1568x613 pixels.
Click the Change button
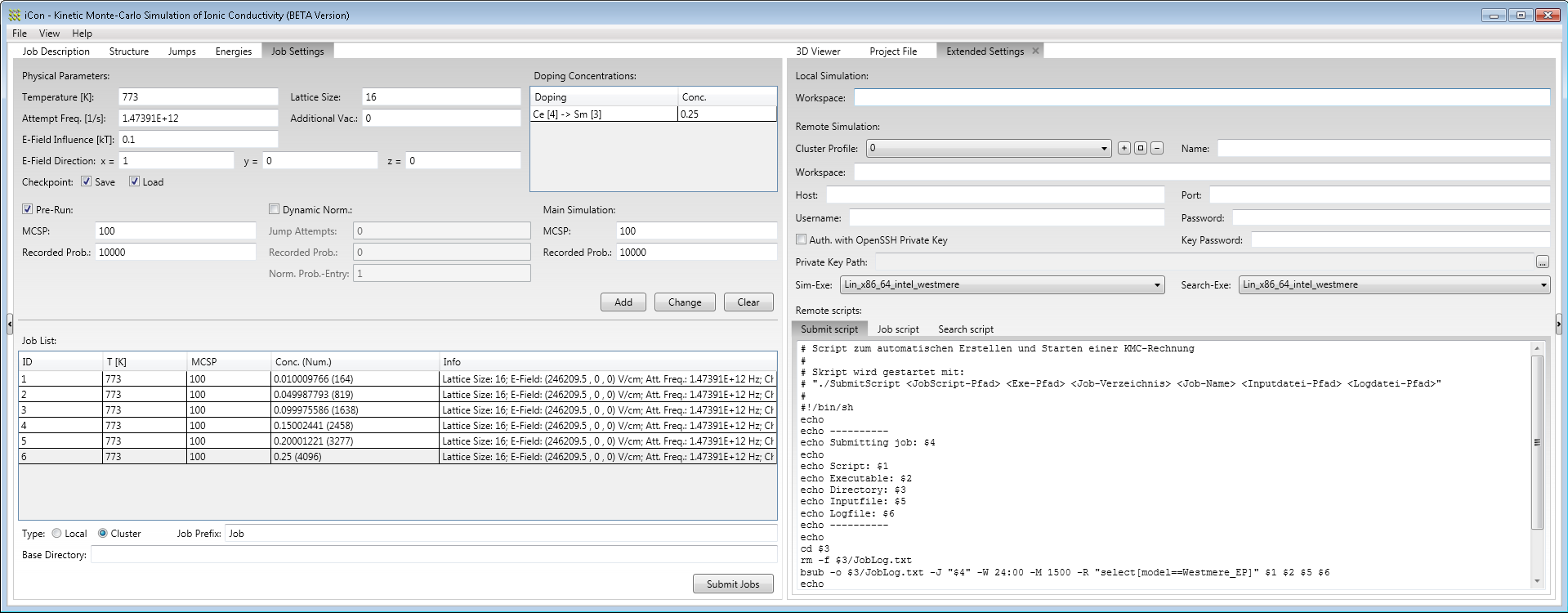tap(685, 302)
